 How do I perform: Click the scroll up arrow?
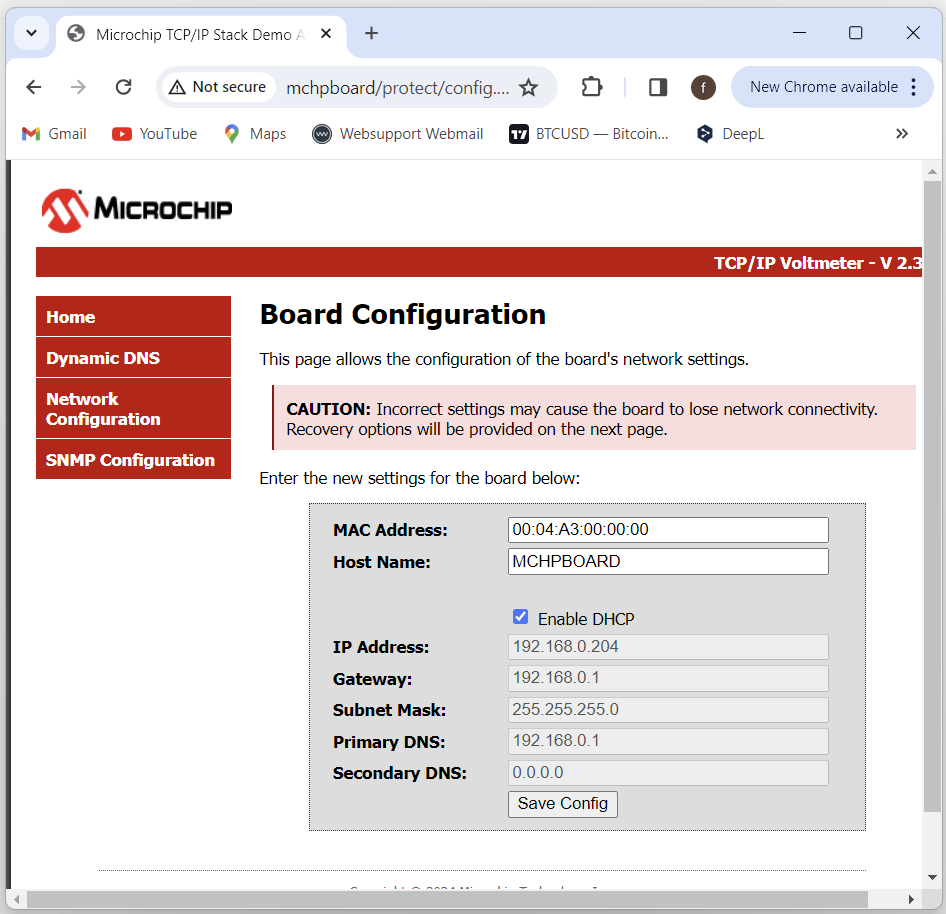tap(932, 171)
